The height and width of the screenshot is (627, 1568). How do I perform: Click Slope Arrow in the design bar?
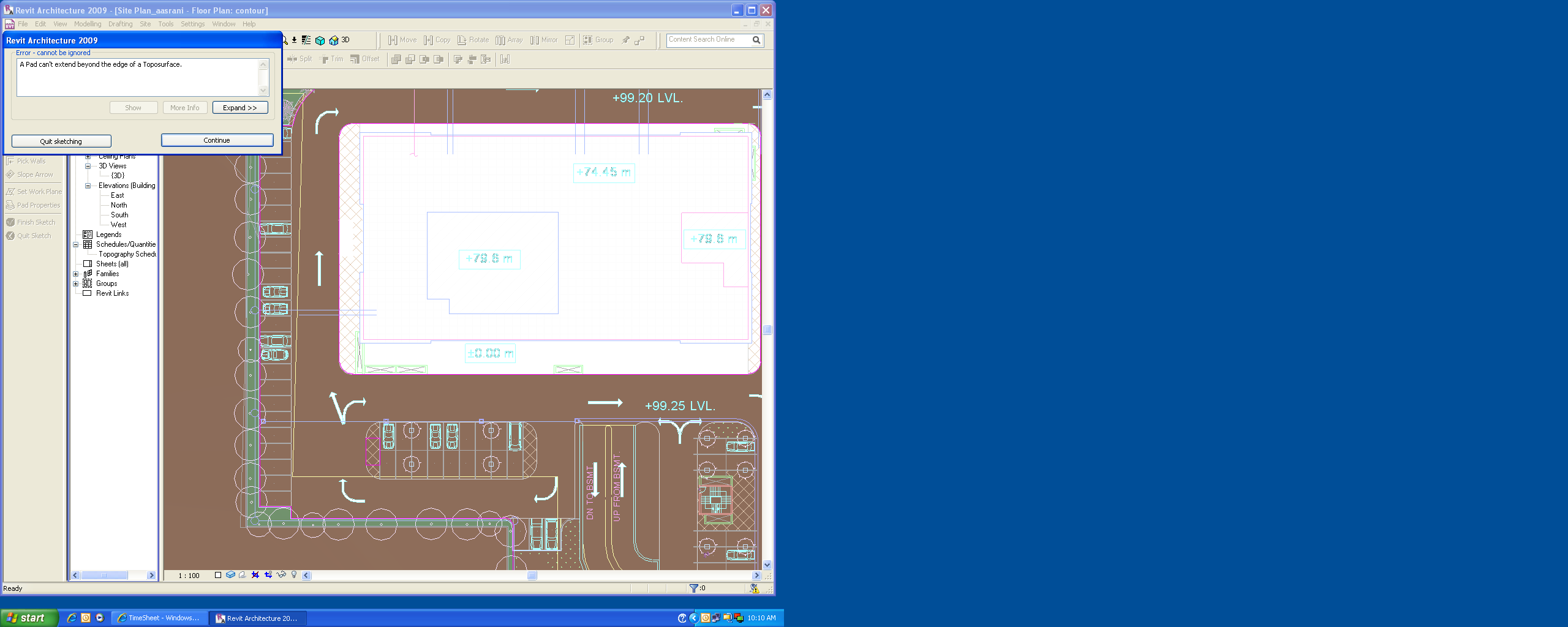[29, 175]
